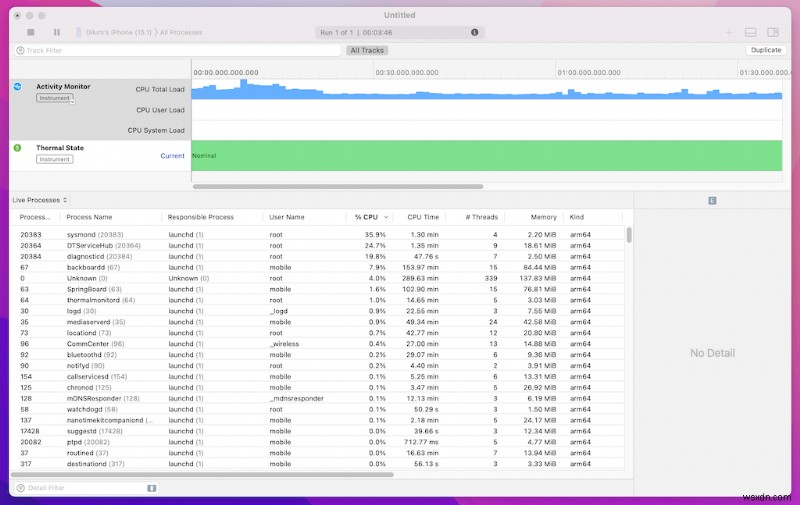This screenshot has height=505, width=800.
Task: Click the Duplicate button
Action: [x=766, y=50]
